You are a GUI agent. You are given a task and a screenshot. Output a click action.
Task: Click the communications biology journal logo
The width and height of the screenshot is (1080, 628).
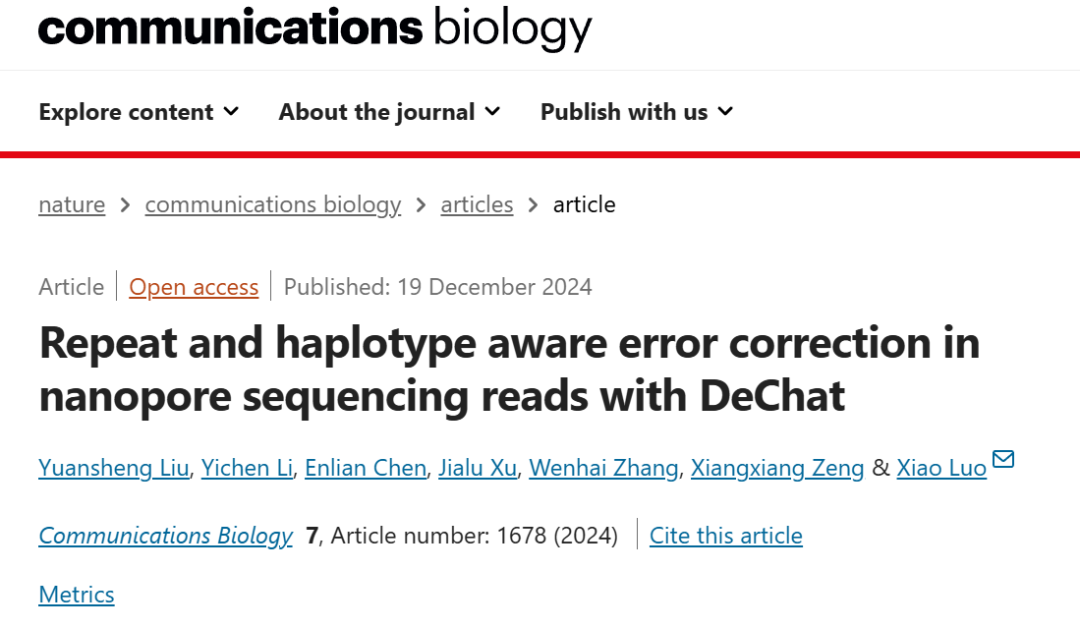pos(315,28)
